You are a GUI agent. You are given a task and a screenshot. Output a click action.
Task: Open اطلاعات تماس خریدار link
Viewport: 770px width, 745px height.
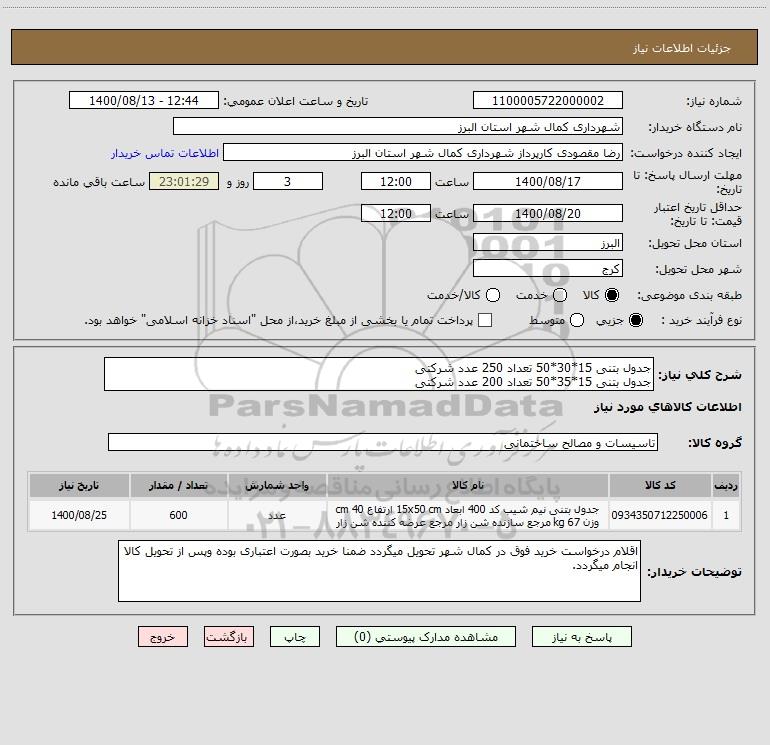point(165,153)
